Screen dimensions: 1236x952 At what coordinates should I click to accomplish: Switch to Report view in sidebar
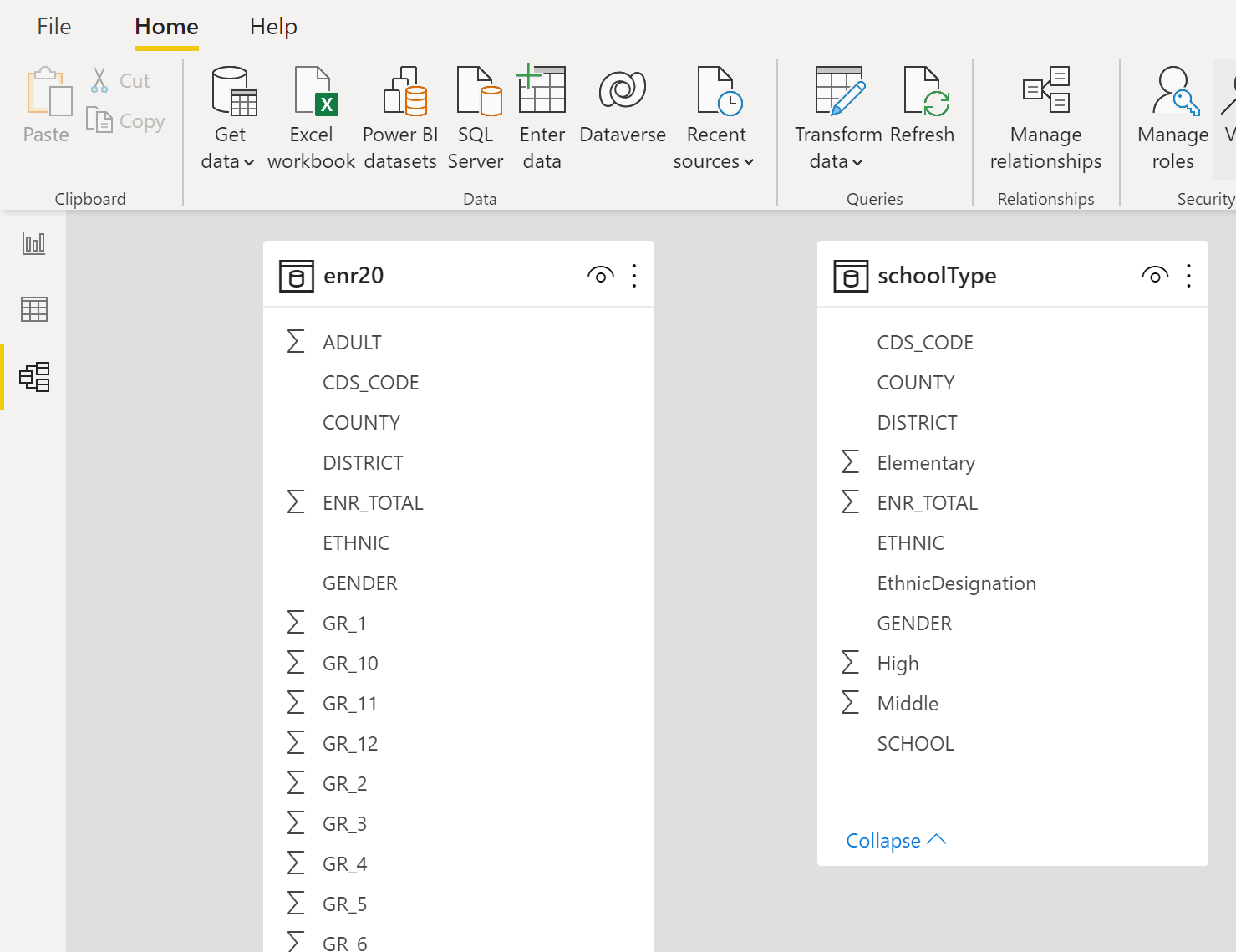click(33, 243)
